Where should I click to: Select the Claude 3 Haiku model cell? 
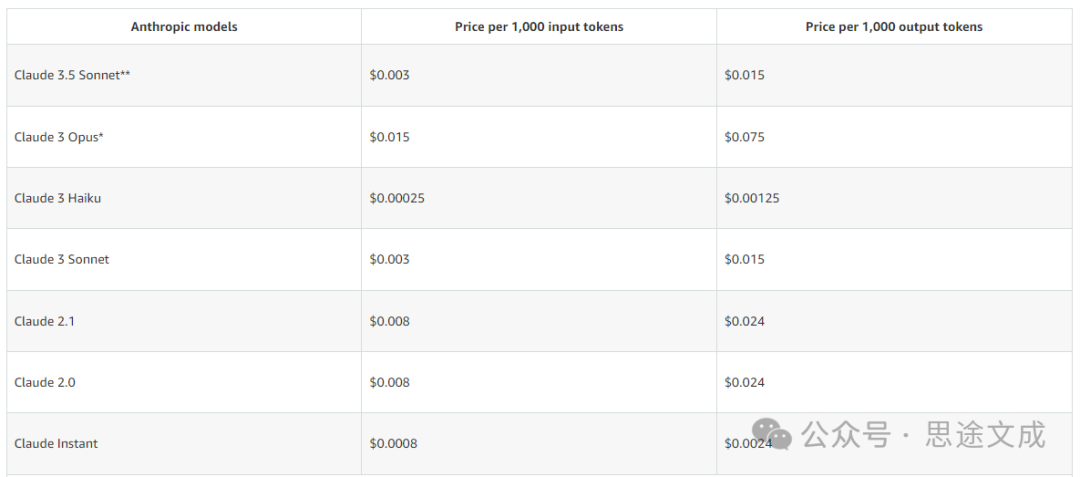pos(58,198)
